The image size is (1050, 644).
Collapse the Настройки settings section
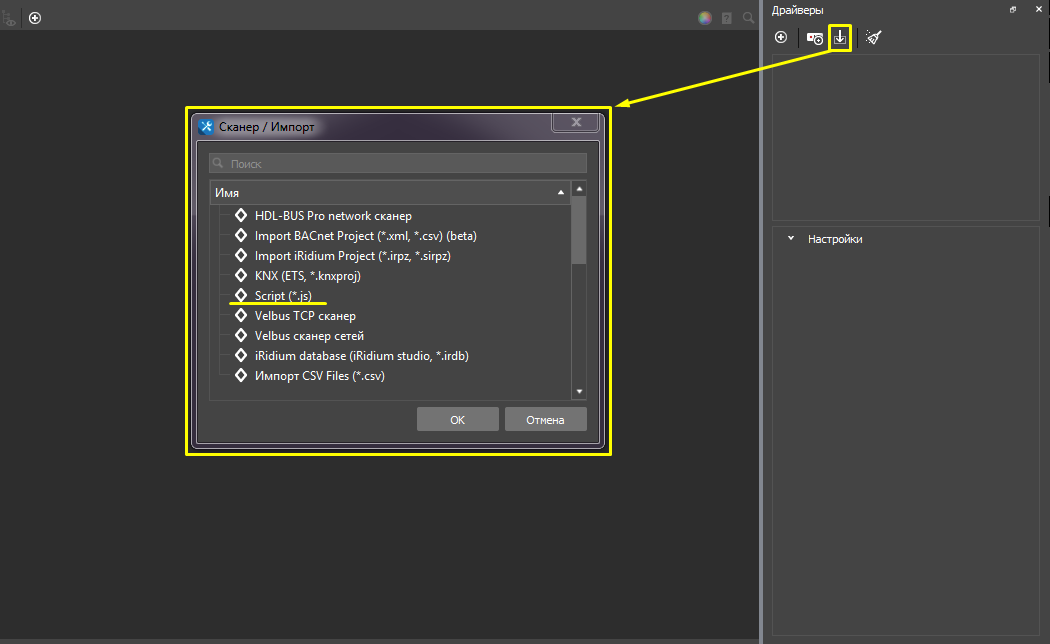click(791, 239)
